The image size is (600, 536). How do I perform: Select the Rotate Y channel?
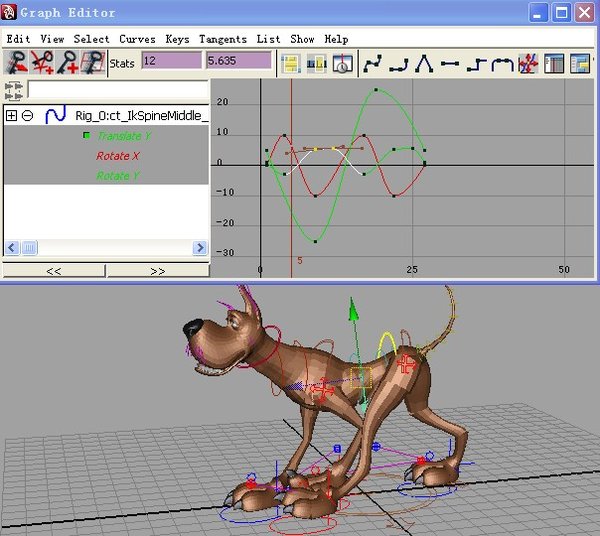coord(117,176)
